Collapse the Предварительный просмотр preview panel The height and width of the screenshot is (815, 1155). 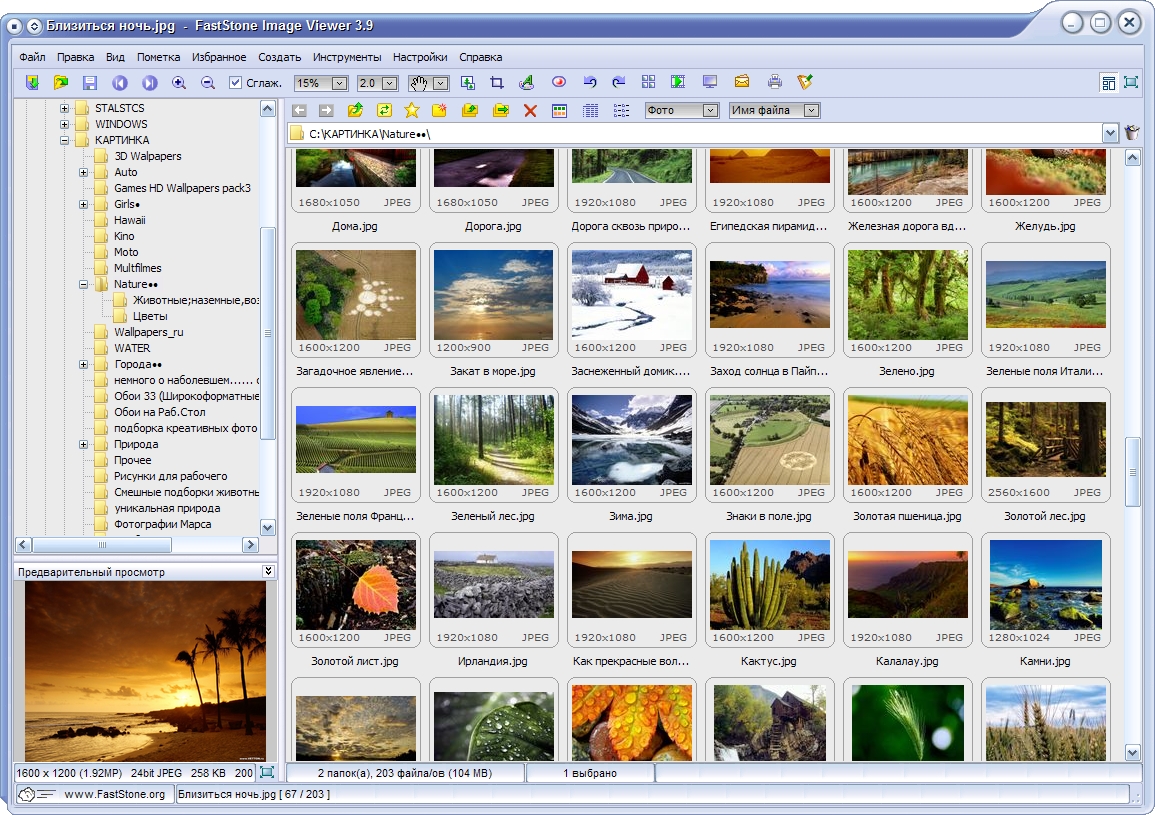(x=268, y=571)
